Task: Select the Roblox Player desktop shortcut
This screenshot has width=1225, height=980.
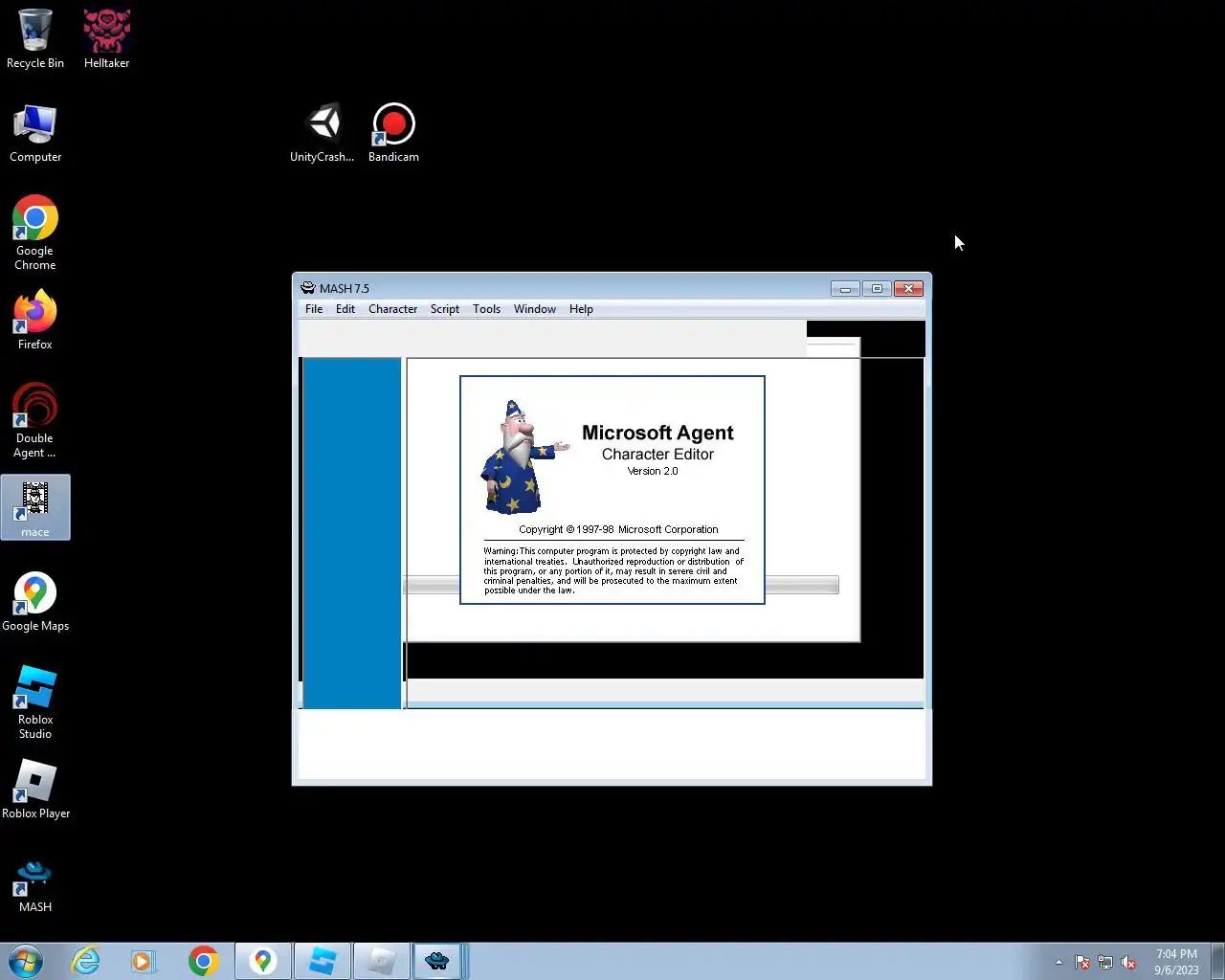Action: pos(35,790)
